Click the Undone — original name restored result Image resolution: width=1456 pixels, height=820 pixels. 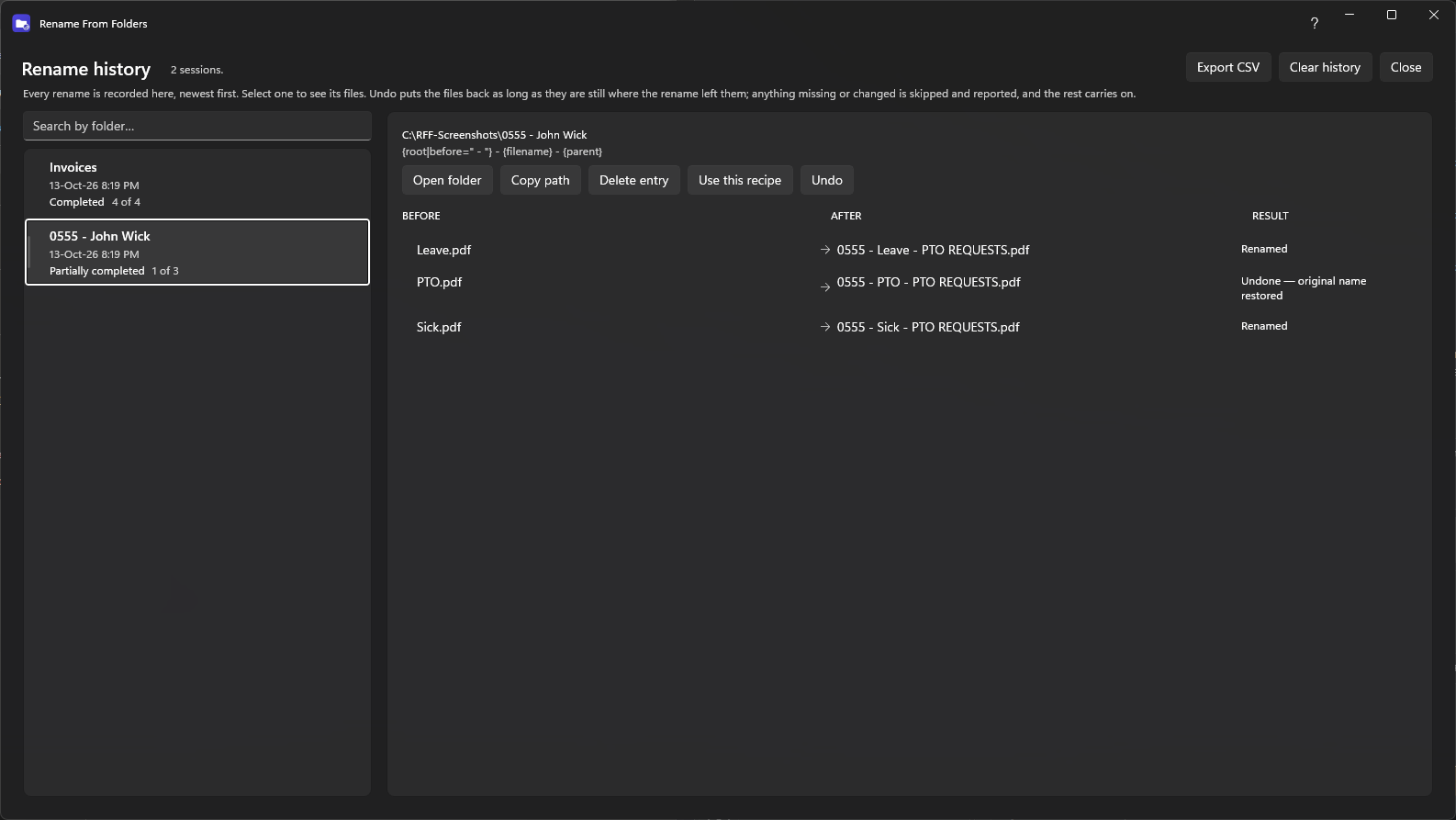click(1304, 288)
